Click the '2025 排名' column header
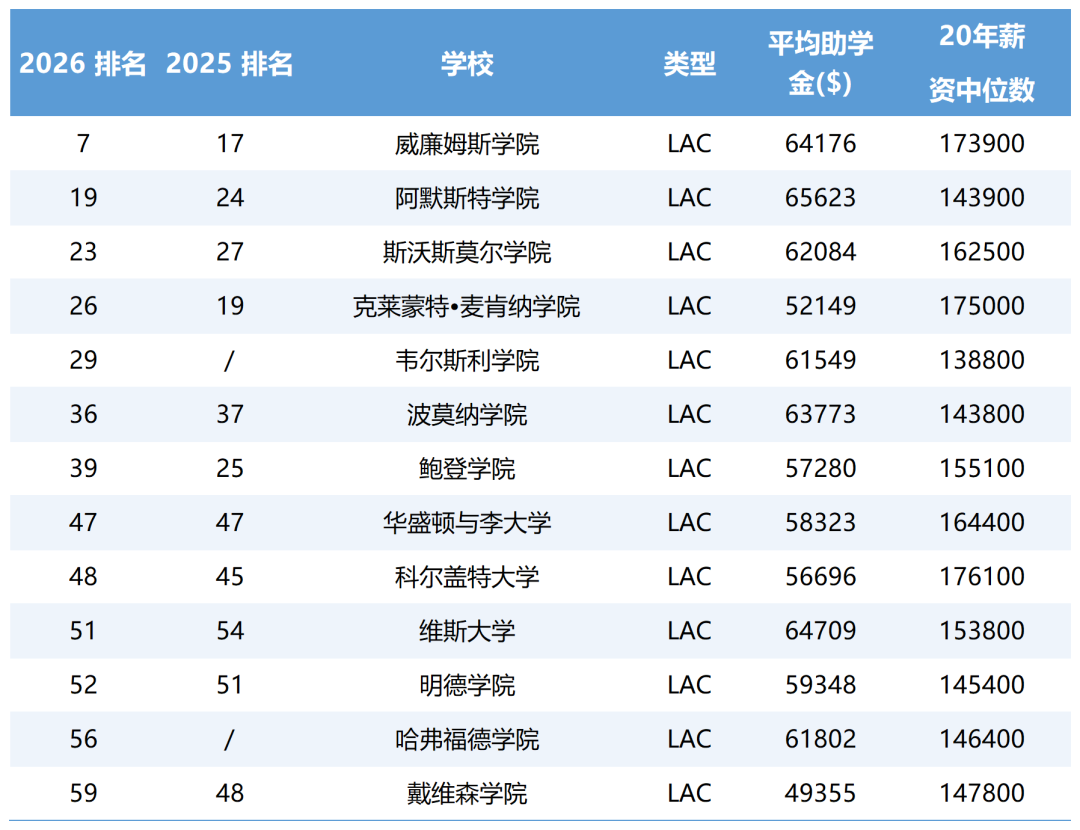The height and width of the screenshot is (830, 1080). [x=229, y=64]
